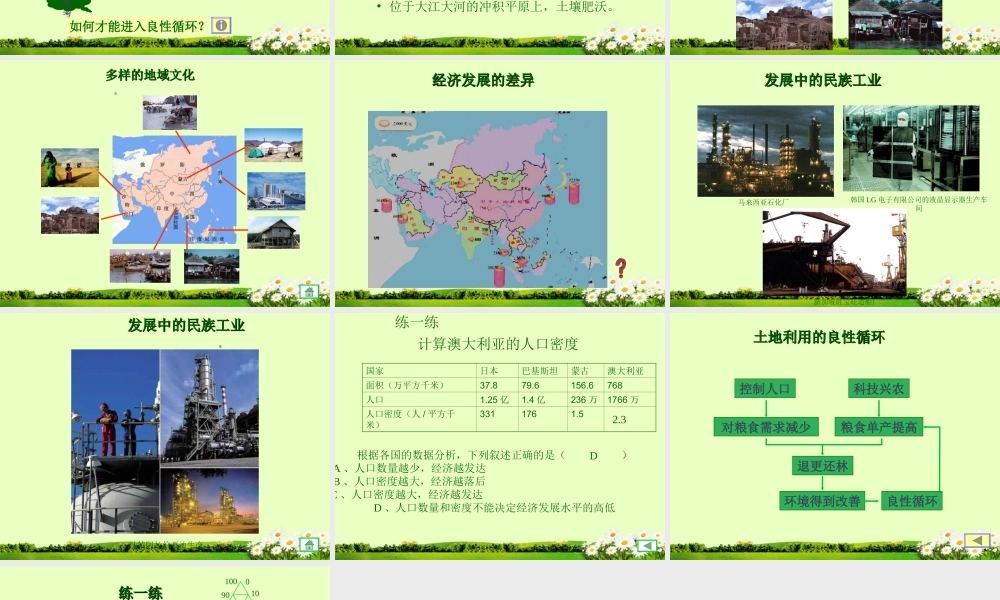Click the heading 计算澳大利亚的人口密度
Screen dimensions: 1000x600
pyautogui.click(x=498, y=344)
